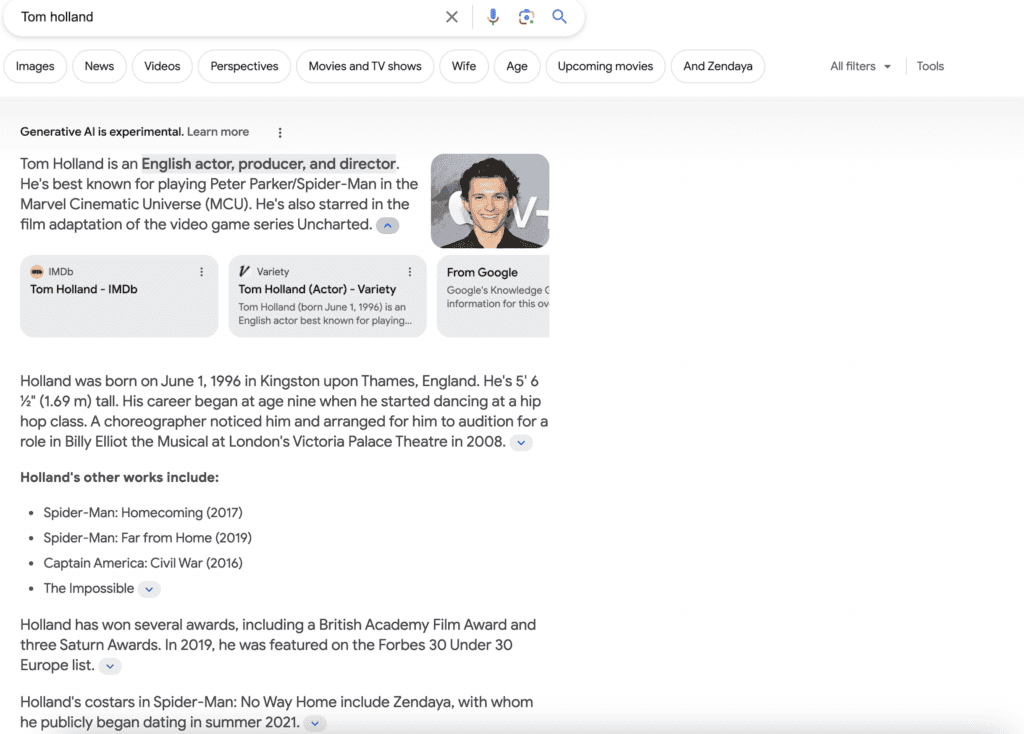Open the All filters dropdown
The height and width of the screenshot is (734, 1024).
pyautogui.click(x=858, y=66)
